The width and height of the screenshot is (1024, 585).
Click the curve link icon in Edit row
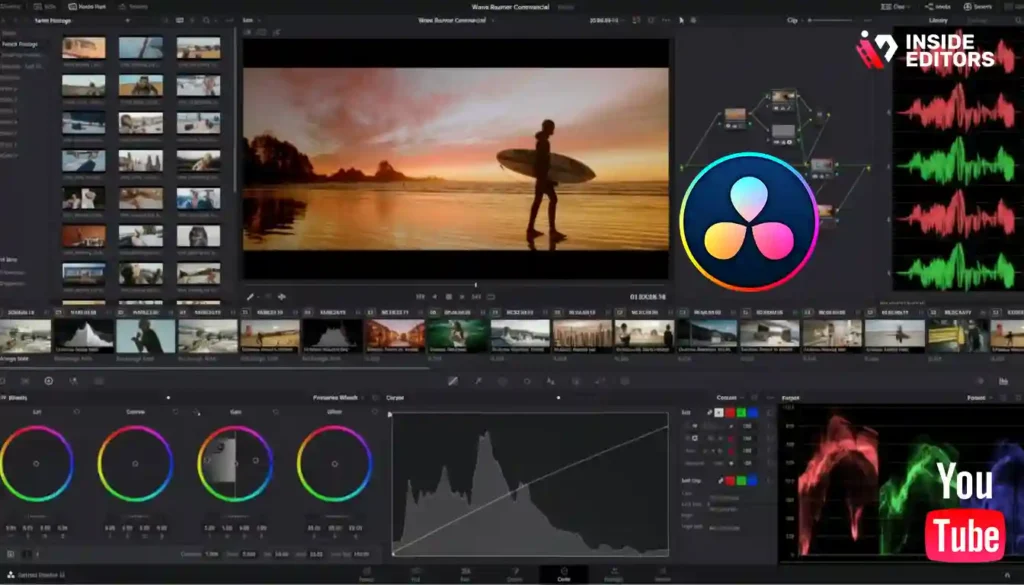[x=710, y=413]
